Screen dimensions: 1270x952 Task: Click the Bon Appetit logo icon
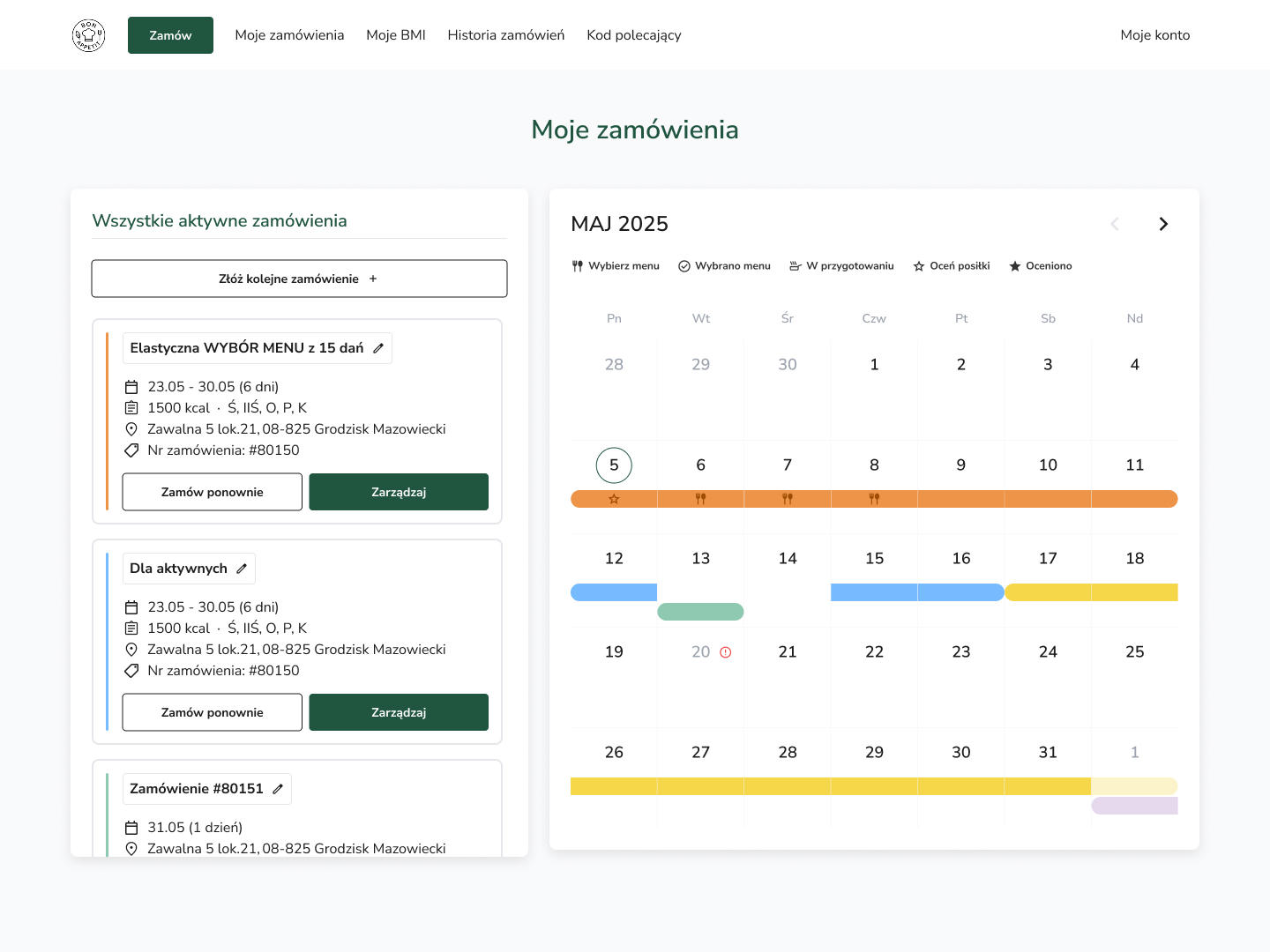coord(88,35)
